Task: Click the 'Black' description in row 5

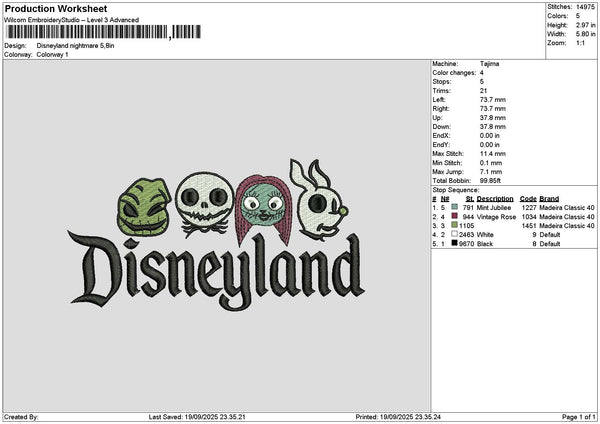Action: click(485, 244)
